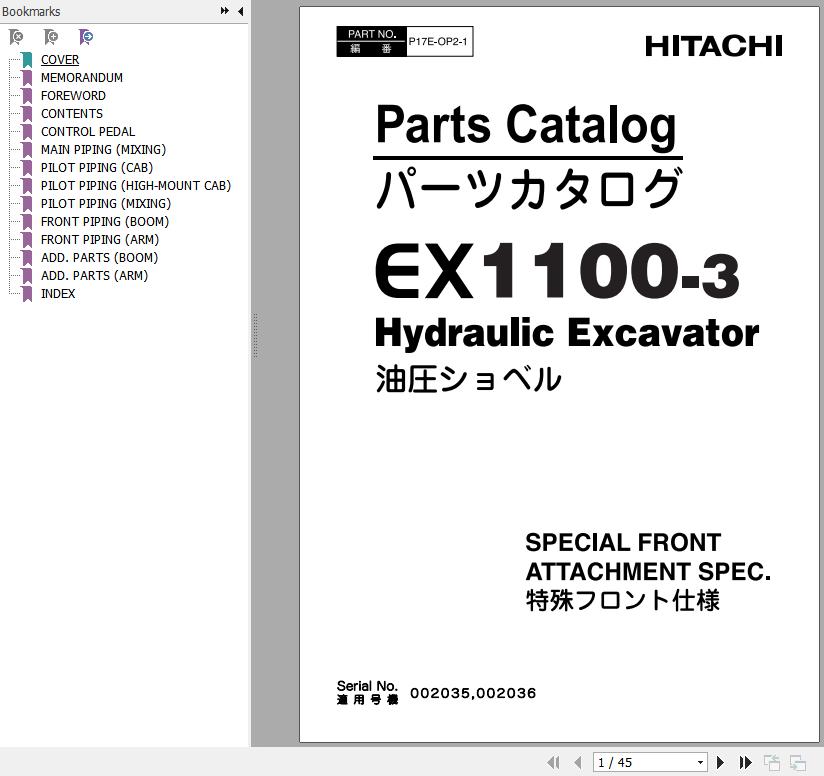
Task: Click the HITACHI logo text on the cover
Action: (x=714, y=46)
